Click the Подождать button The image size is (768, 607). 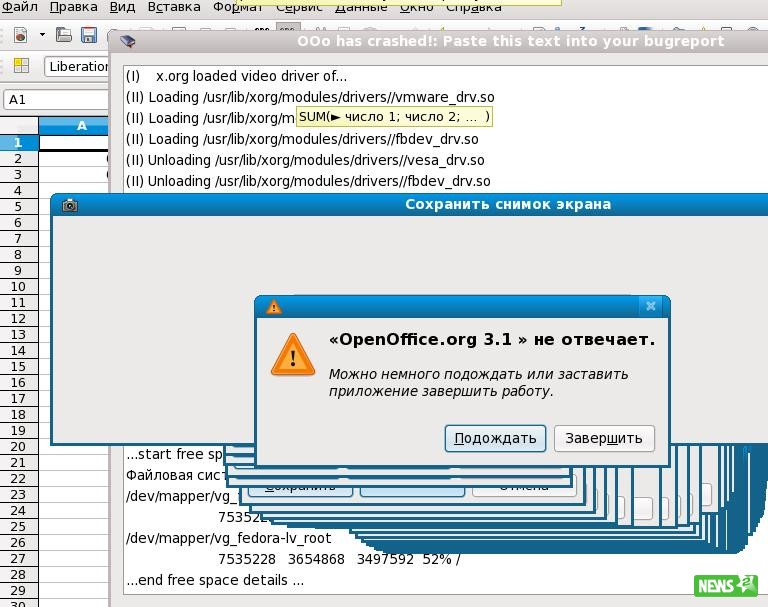click(495, 438)
